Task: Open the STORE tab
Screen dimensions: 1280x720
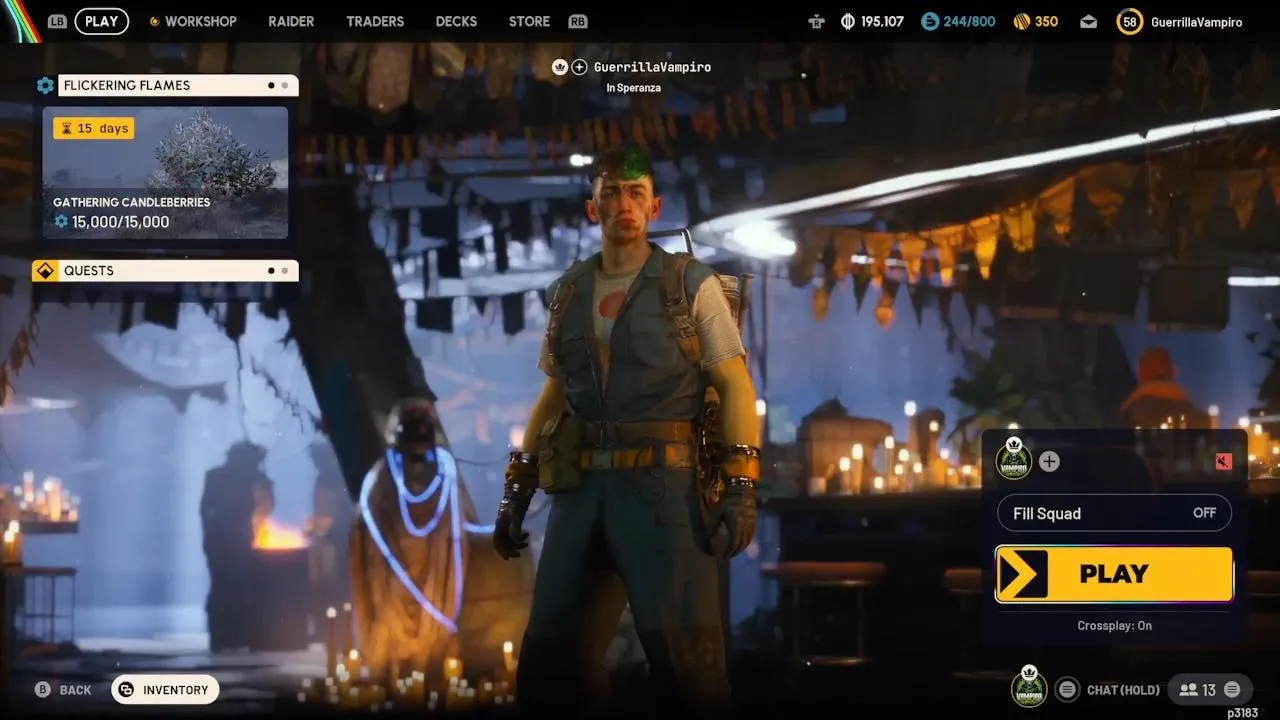Action: tap(529, 21)
